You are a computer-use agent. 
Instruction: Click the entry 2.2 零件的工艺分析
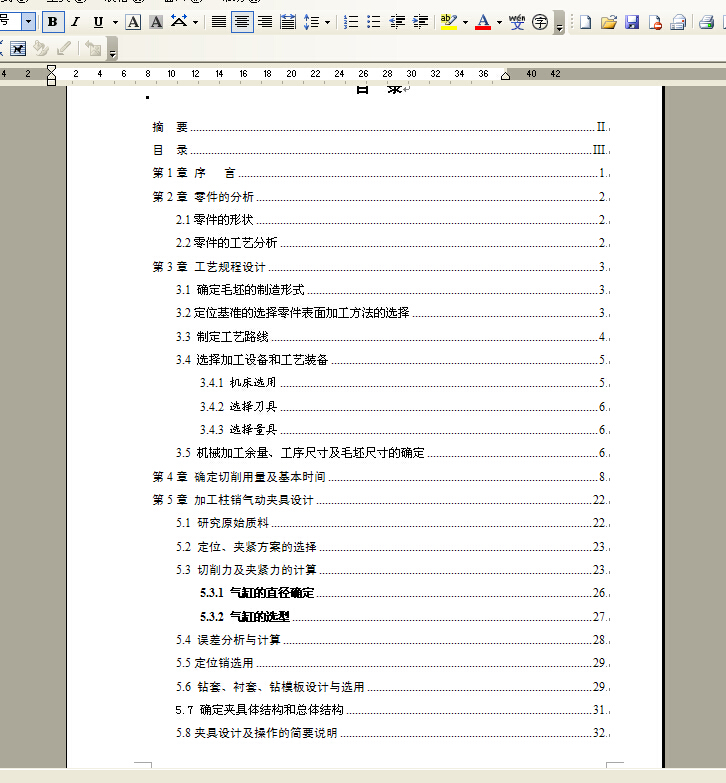coord(226,243)
